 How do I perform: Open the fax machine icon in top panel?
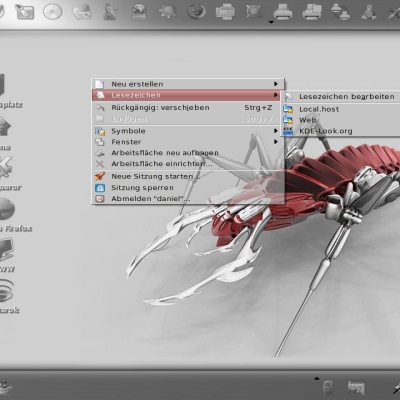pyautogui.click(x=225, y=12)
